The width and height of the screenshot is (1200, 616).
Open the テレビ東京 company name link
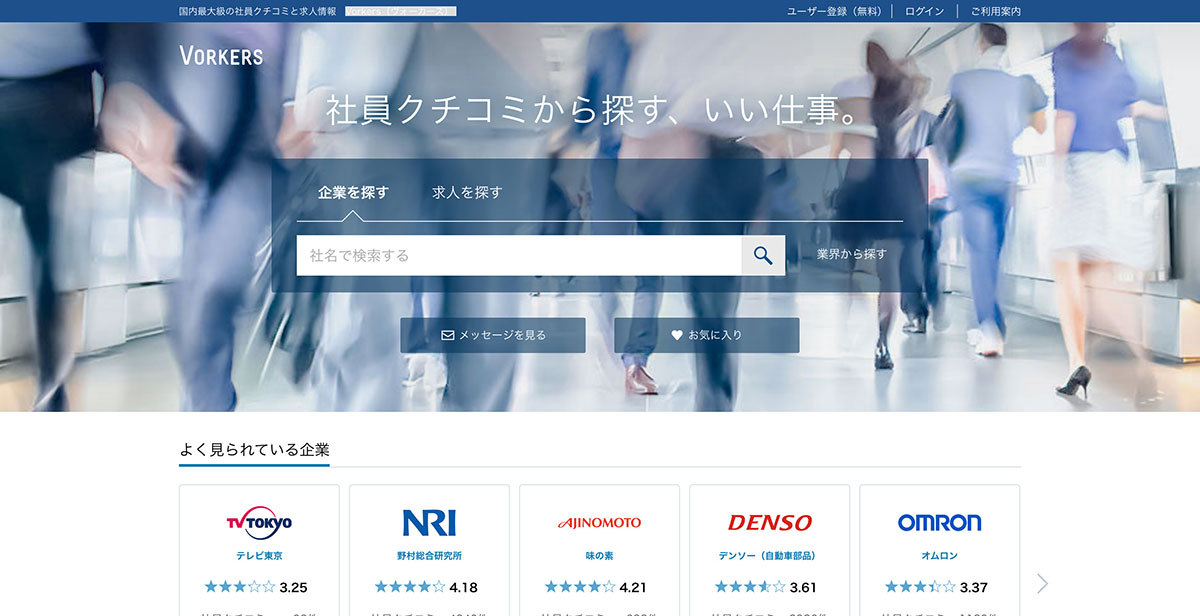click(259, 555)
